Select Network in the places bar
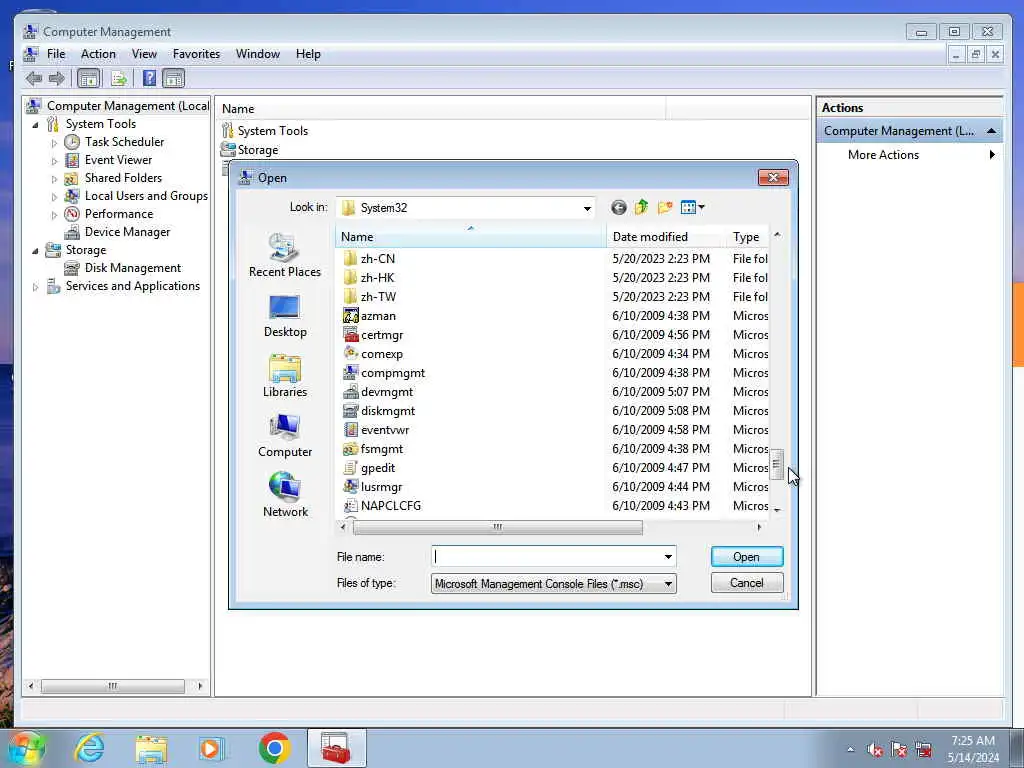Image resolution: width=1024 pixels, height=768 pixels. pyautogui.click(x=285, y=496)
